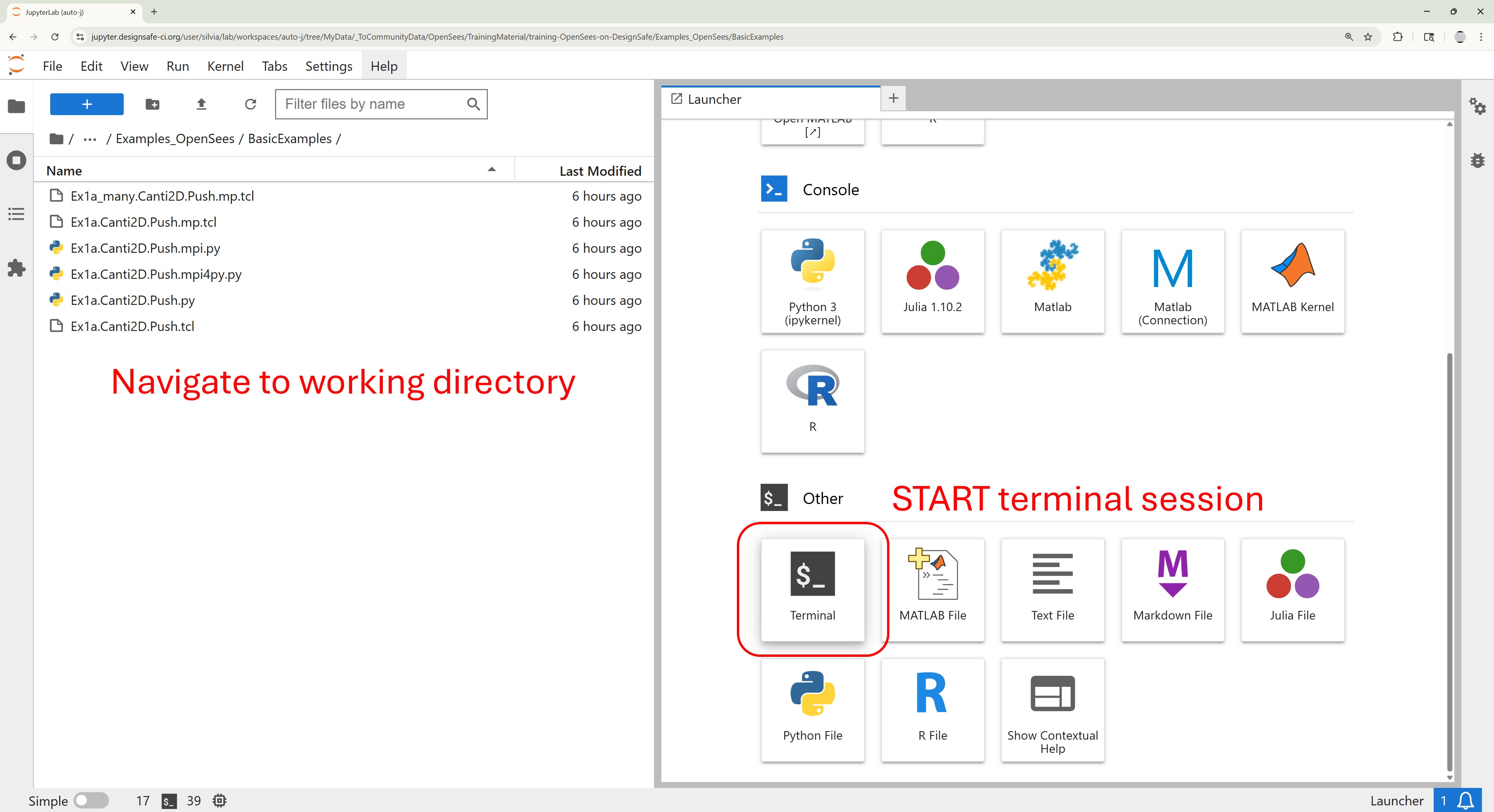Open the debugger bug icon panel
The width and height of the screenshot is (1494, 812).
(x=1477, y=160)
